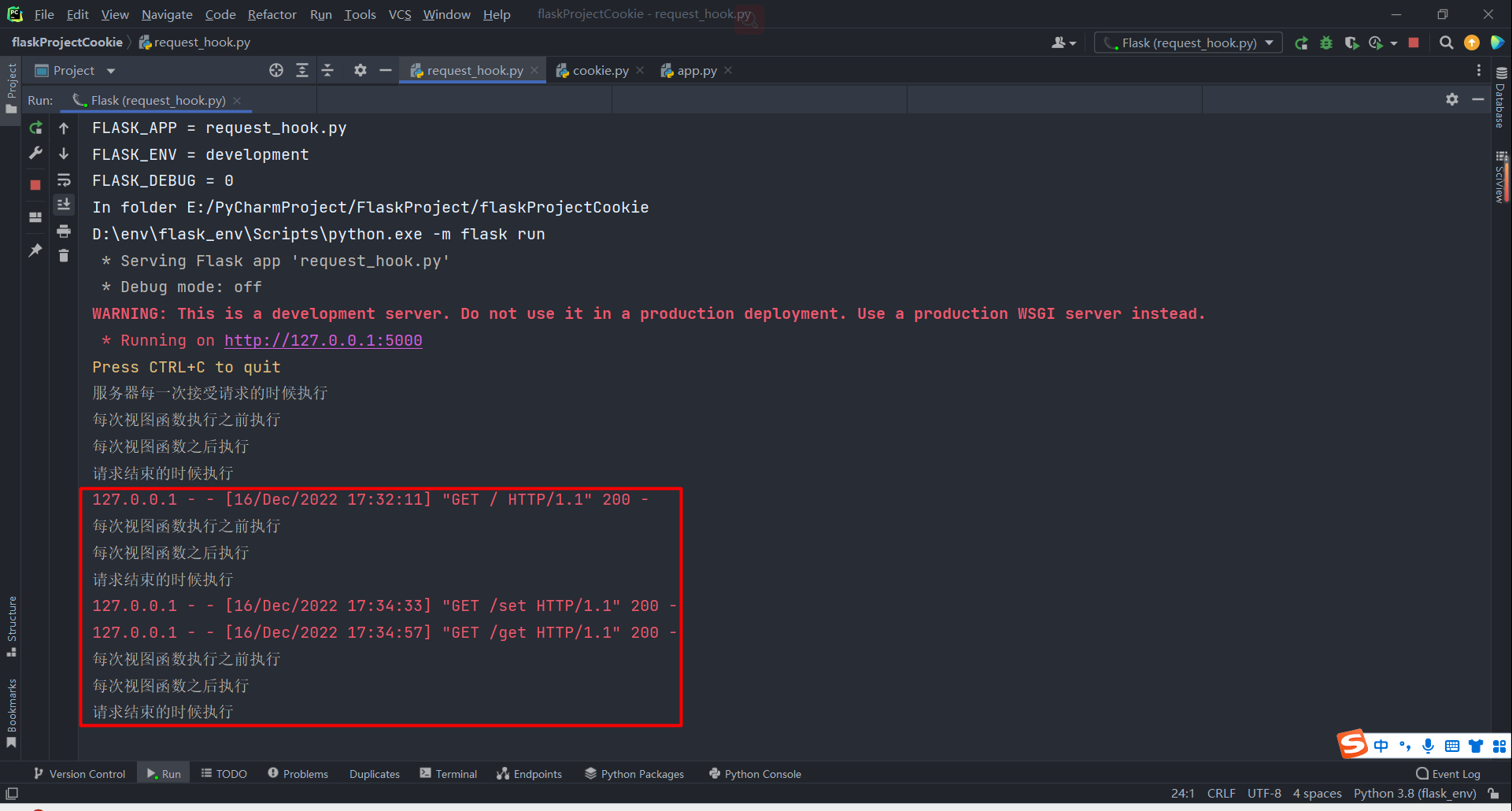This screenshot has height=811, width=1512.
Task: Select opened file locate target icon
Action: coord(276,71)
